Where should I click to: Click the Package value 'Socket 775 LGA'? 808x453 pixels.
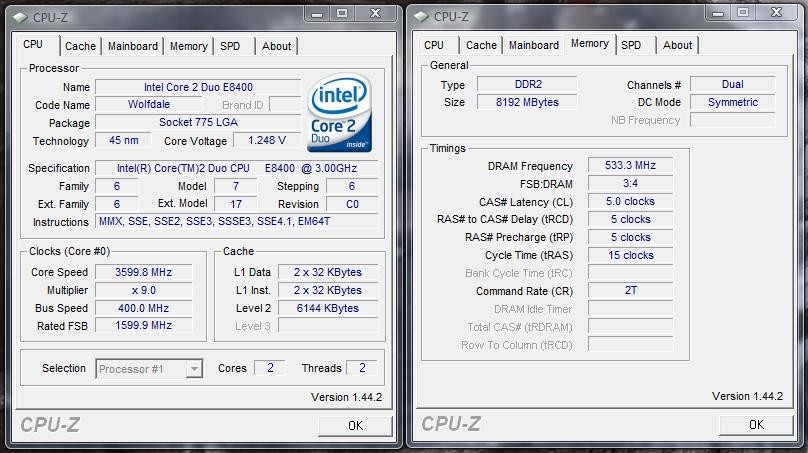pos(198,123)
